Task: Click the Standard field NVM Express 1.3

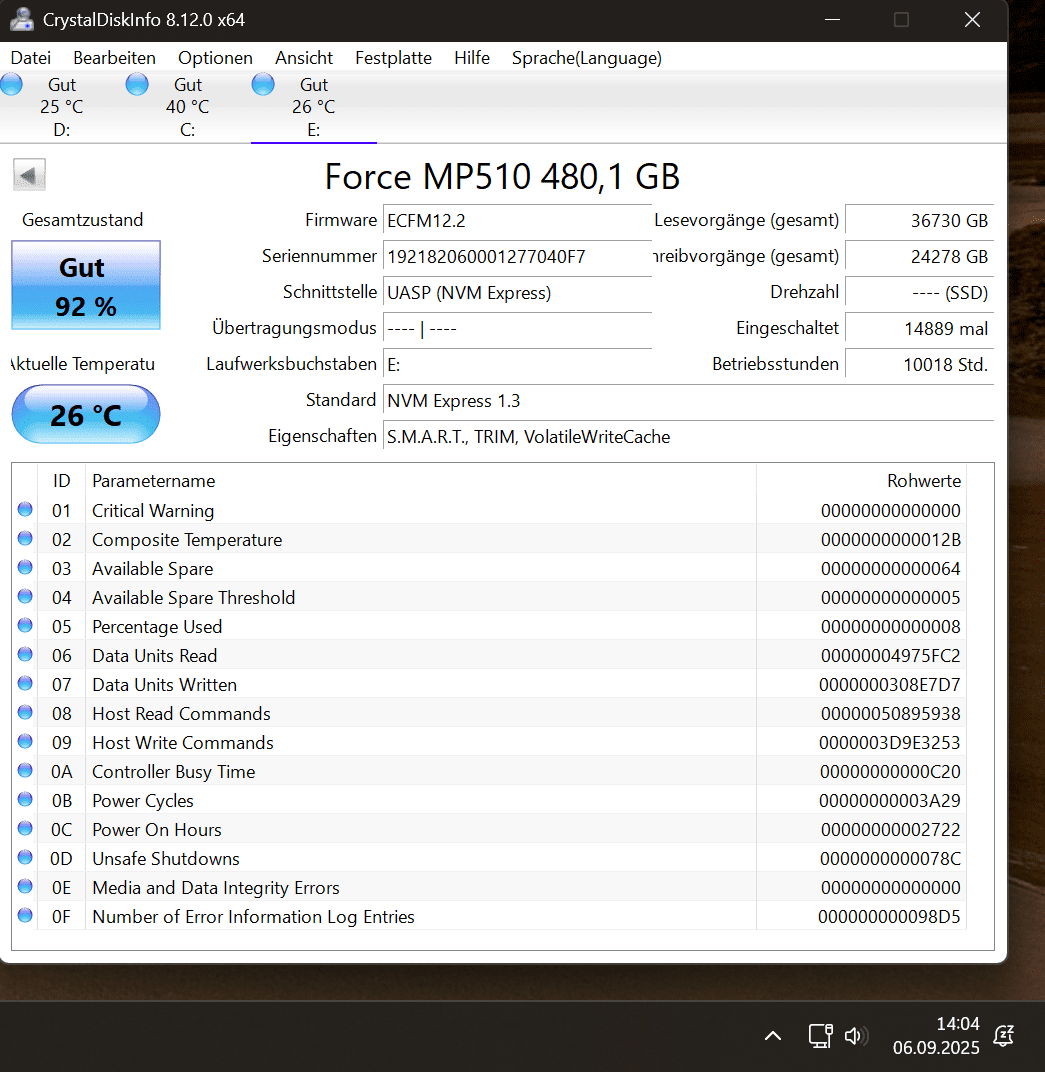Action: [x=688, y=401]
